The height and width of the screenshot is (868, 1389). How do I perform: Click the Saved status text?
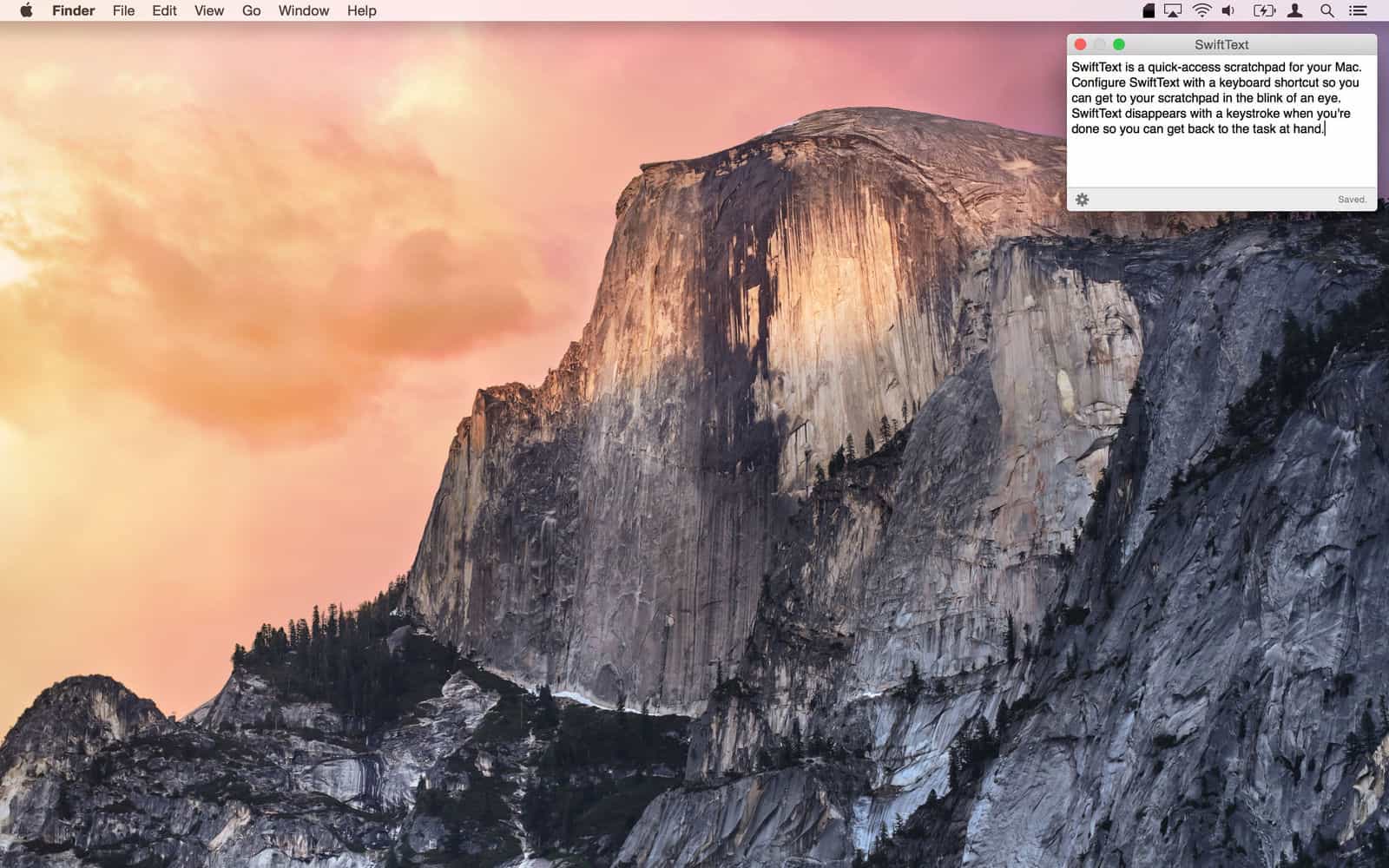click(1351, 199)
